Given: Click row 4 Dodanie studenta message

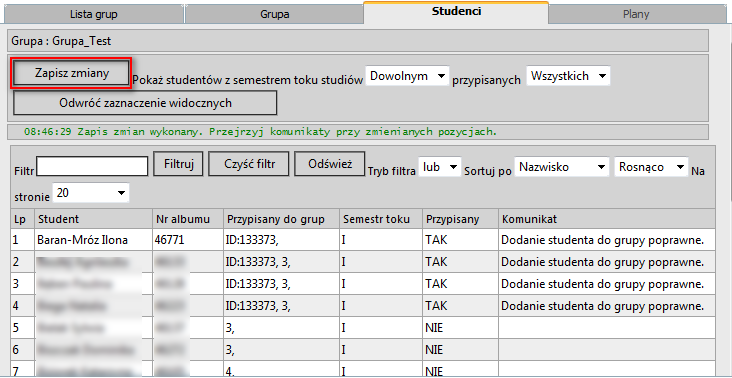Looking at the screenshot, I should [602, 306].
